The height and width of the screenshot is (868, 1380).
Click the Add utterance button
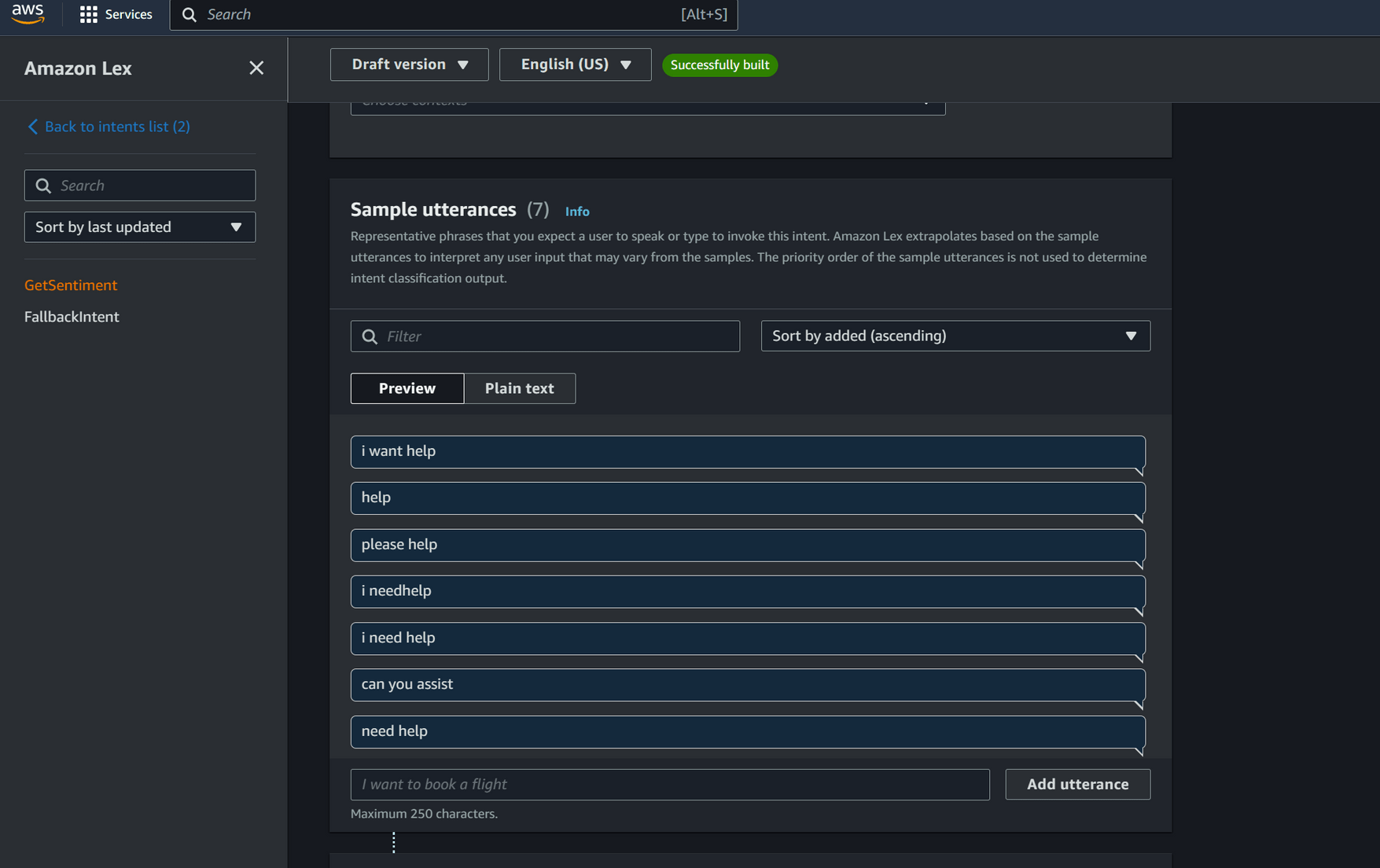pos(1077,784)
